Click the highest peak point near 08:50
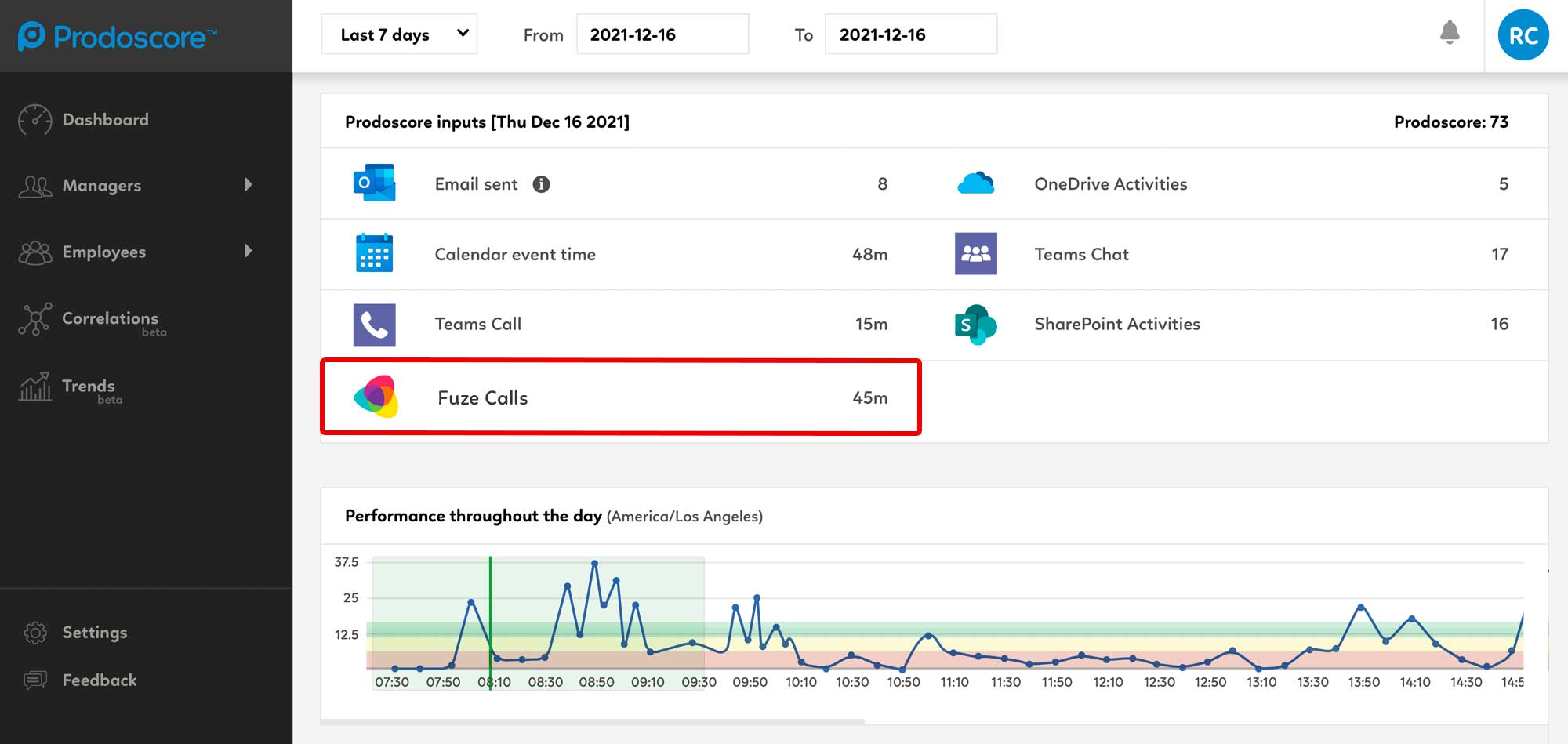Screen dimensions: 1568x744 (594, 564)
